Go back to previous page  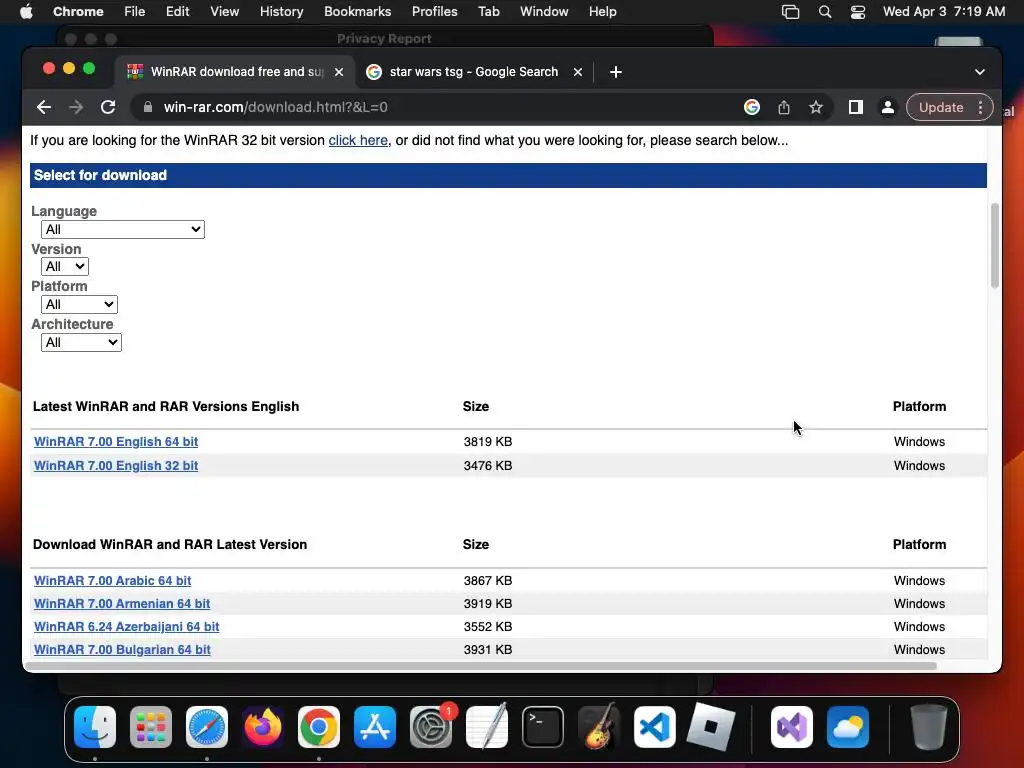point(44,107)
